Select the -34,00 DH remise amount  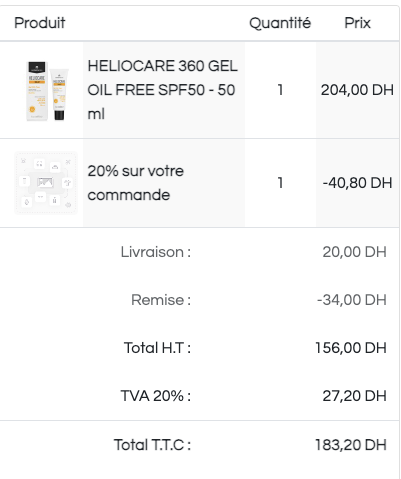click(352, 300)
